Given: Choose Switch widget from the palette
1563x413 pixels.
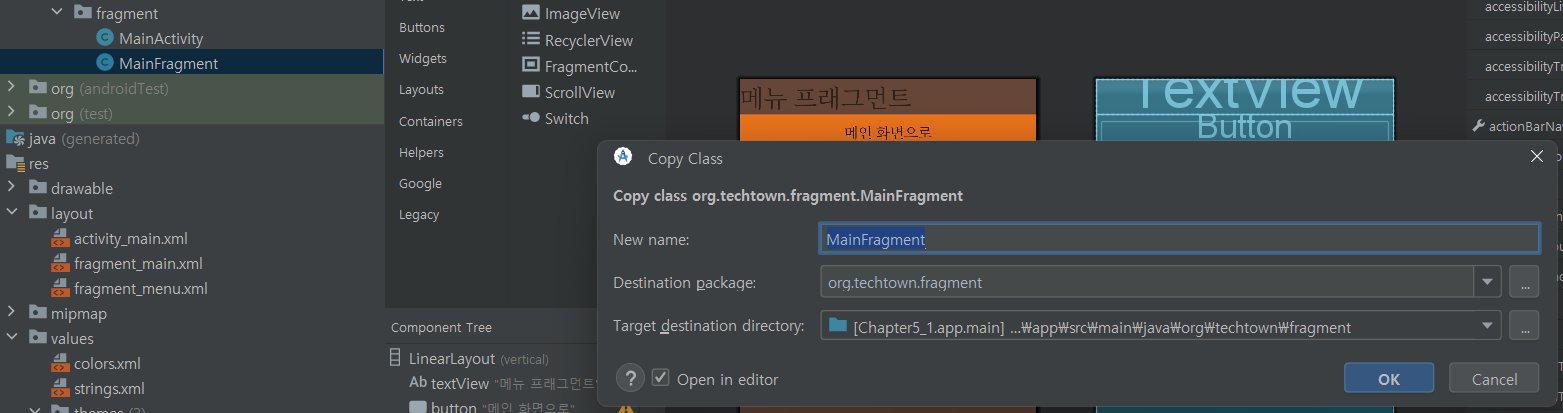Looking at the screenshot, I should tap(567, 118).
